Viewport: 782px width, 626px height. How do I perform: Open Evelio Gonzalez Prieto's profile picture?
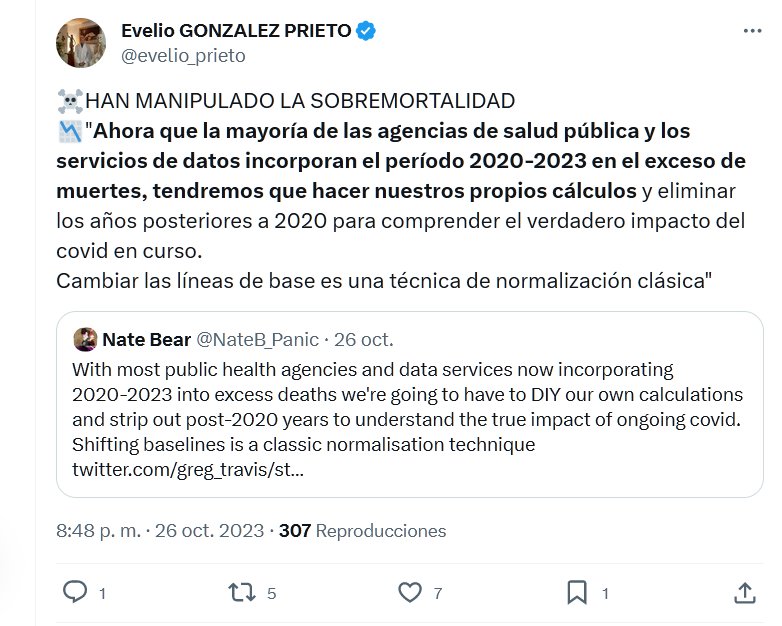point(81,43)
